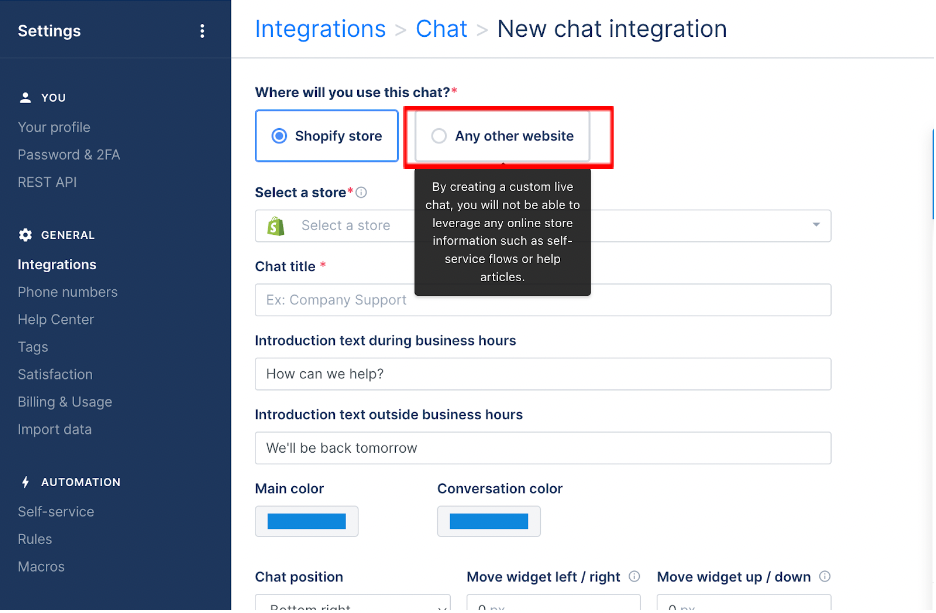
Task: Go to Phone numbers settings
Action: 67,292
